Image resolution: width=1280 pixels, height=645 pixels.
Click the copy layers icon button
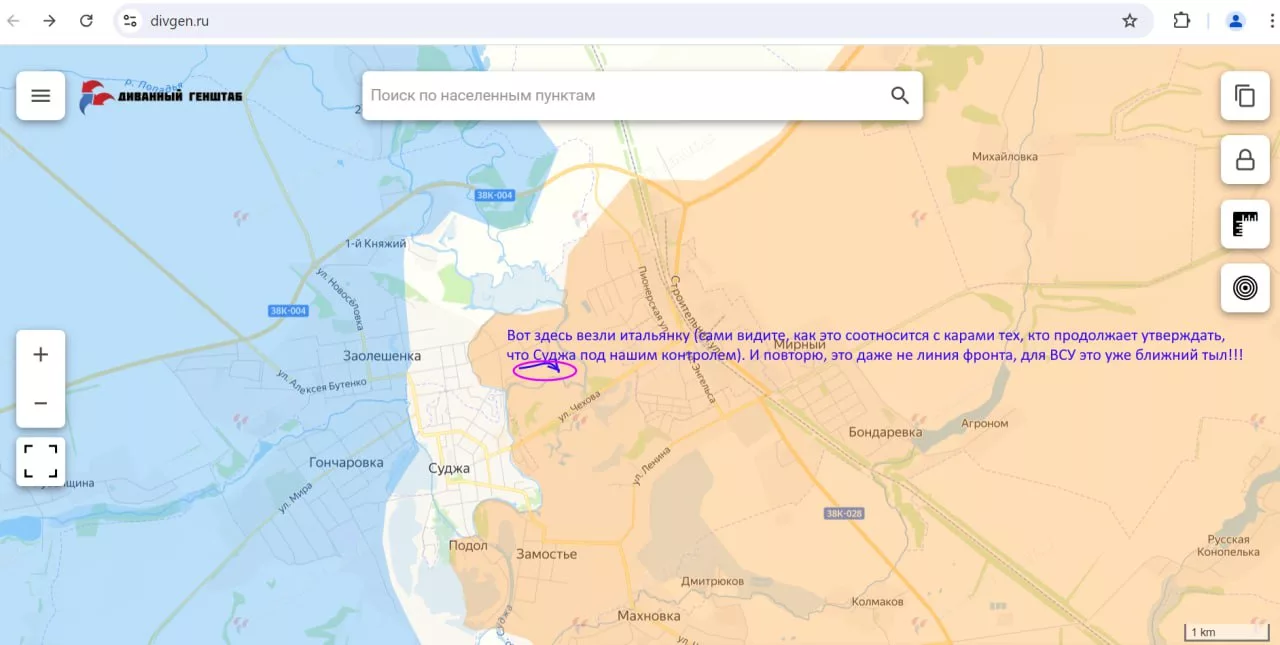[x=1245, y=96]
